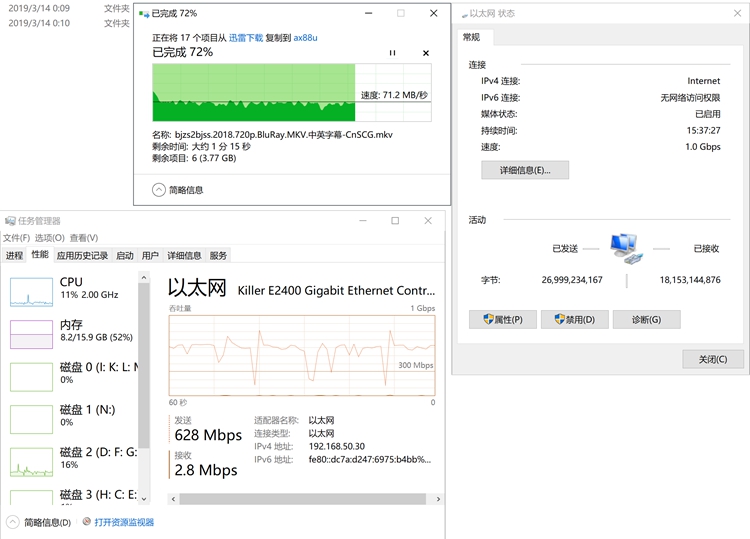Click the 15:37:27 duration value

click(x=704, y=131)
